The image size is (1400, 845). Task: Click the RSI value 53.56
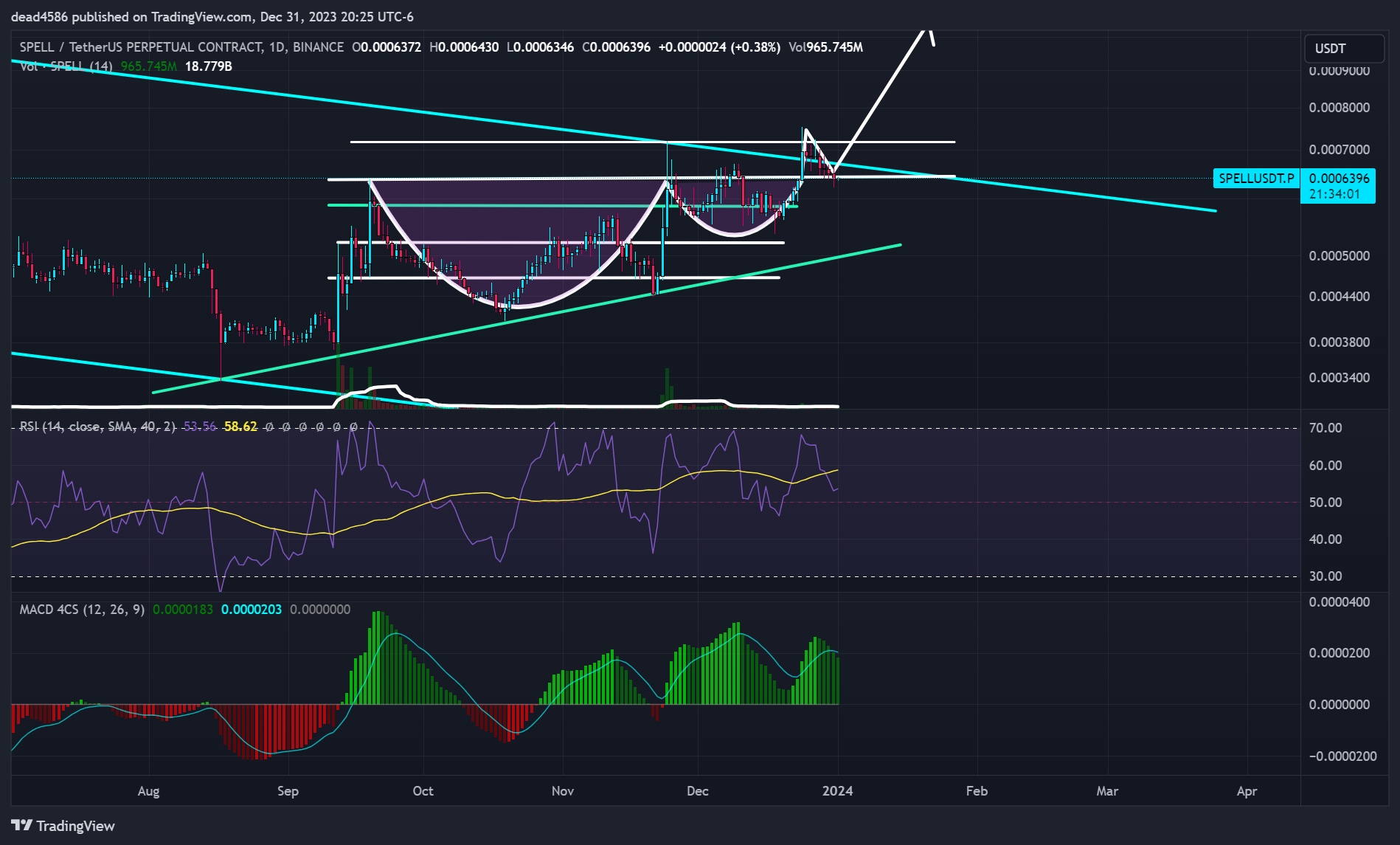(x=199, y=427)
